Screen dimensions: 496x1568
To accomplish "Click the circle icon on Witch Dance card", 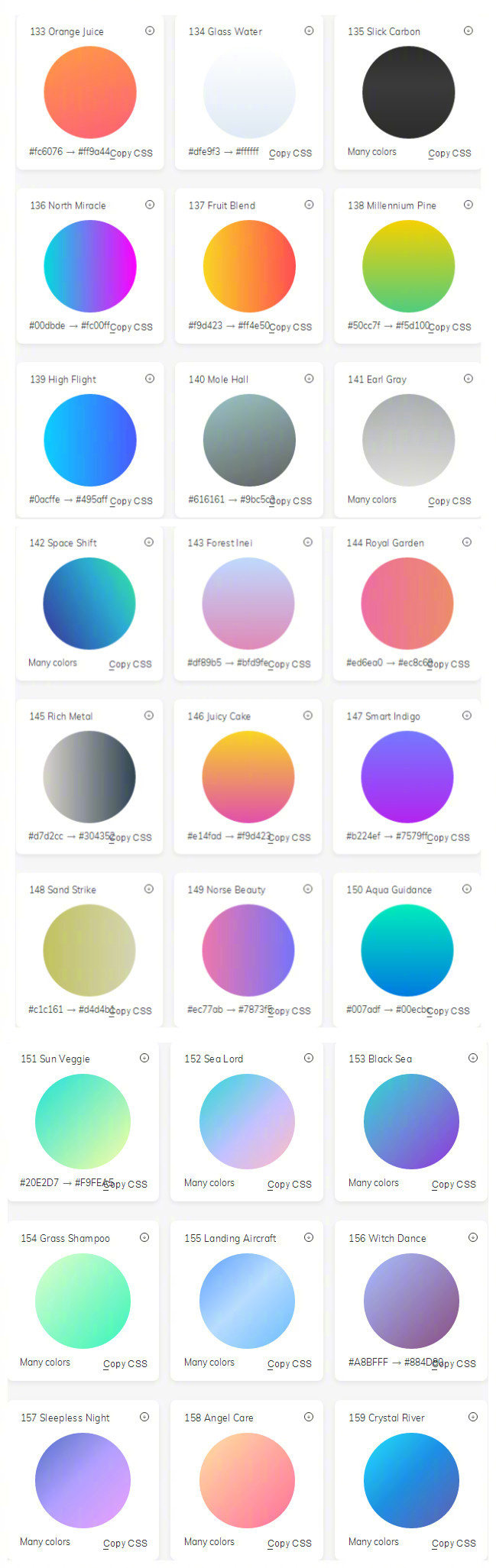I will 473,1237.
